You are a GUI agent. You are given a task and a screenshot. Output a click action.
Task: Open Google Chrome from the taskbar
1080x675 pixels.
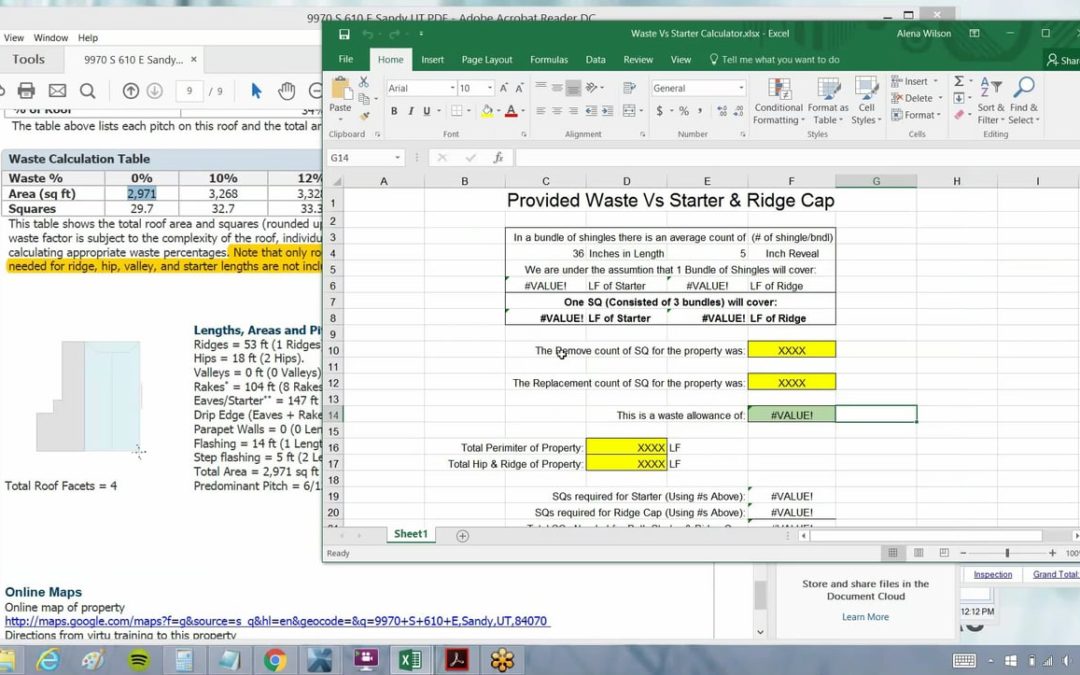tap(275, 660)
